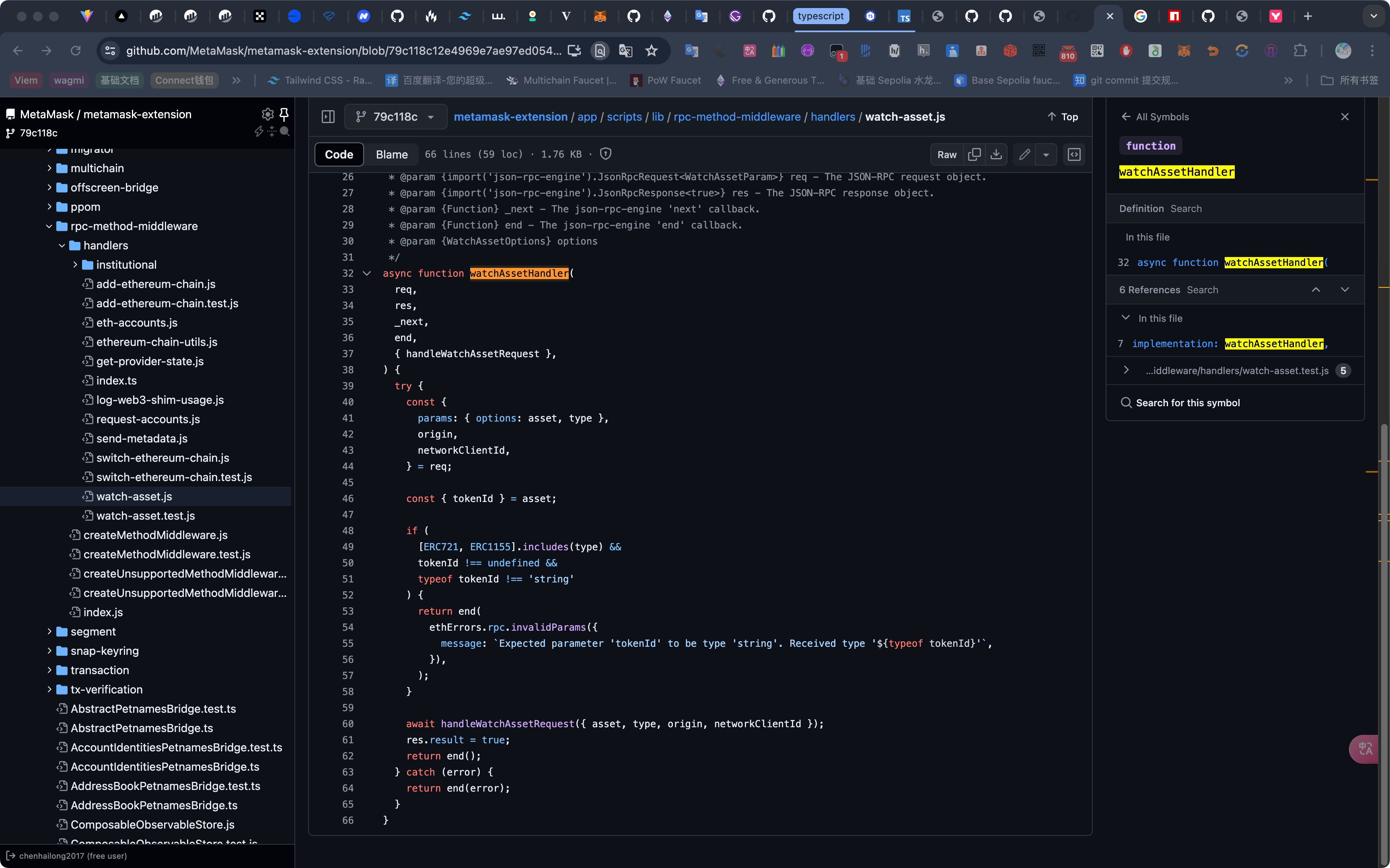Click the Raw file view button
This screenshot has height=868, width=1390.
tap(946, 154)
